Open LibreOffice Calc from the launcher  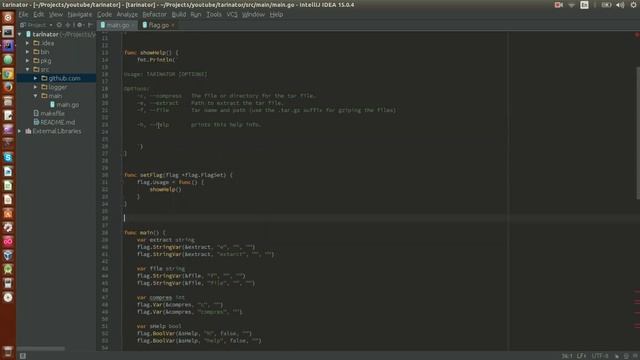[x=8, y=185]
